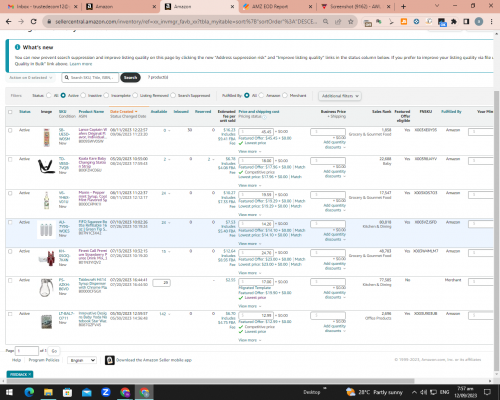
Task: Launch Microsoft Edge from the taskbar
Action: (x=29, y=392)
